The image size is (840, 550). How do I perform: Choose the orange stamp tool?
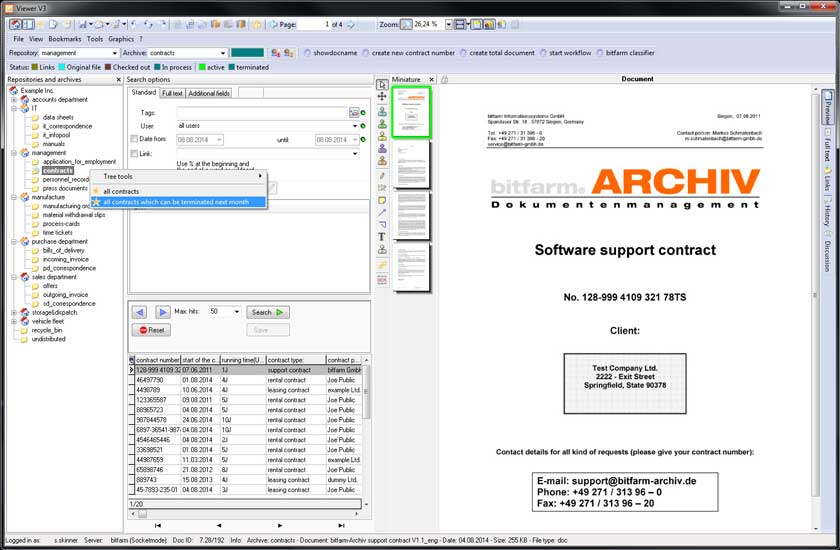click(382, 161)
